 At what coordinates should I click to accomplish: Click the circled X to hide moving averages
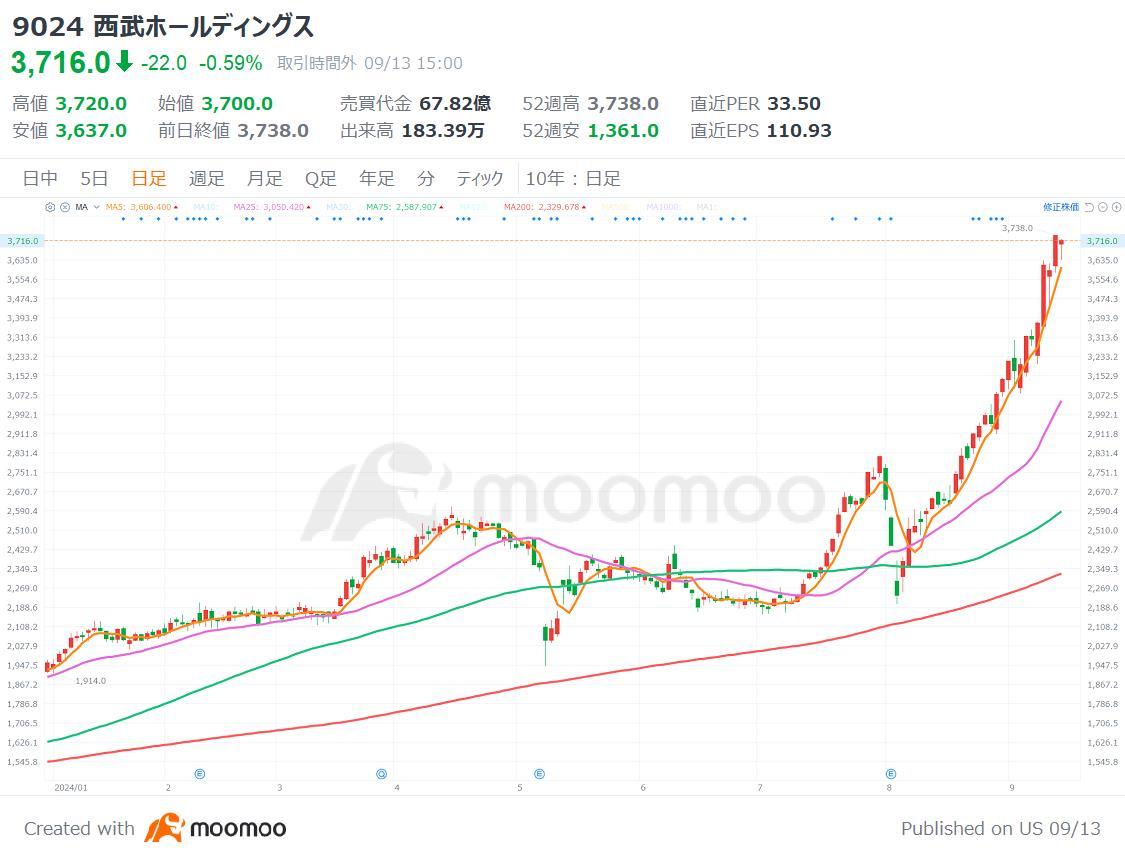pyautogui.click(x=65, y=208)
